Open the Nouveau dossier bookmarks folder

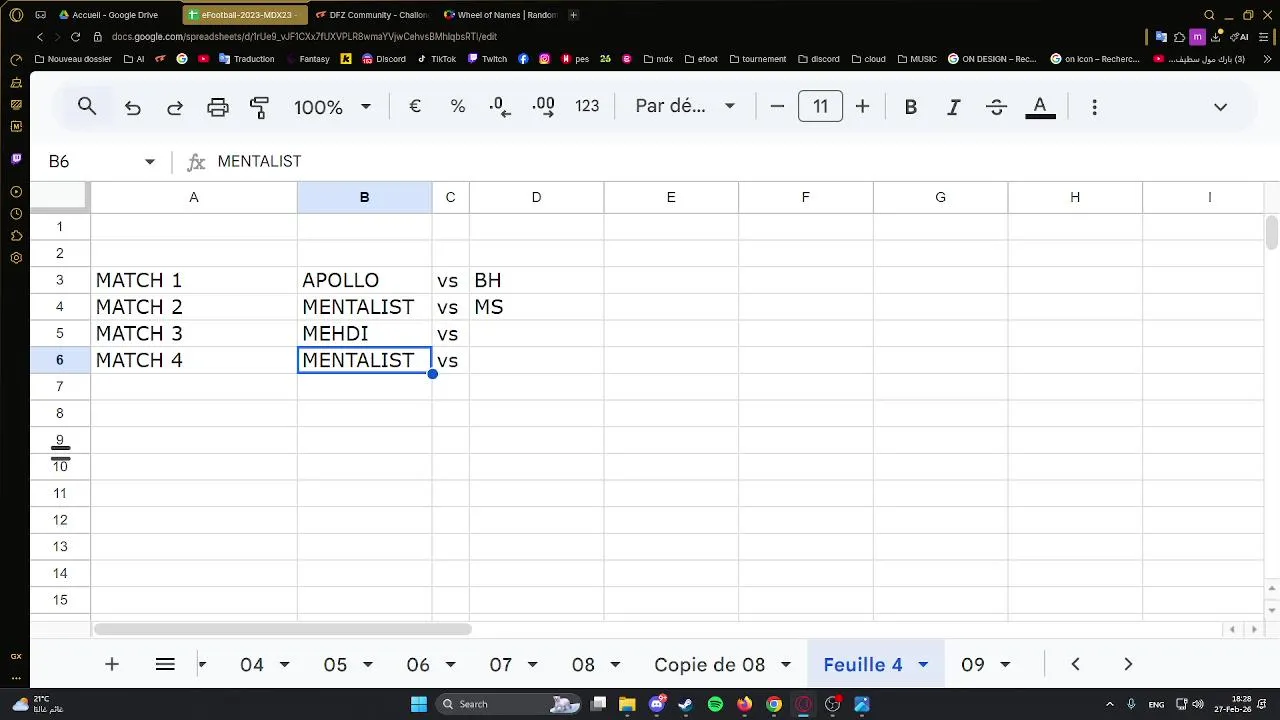[x=73, y=59]
